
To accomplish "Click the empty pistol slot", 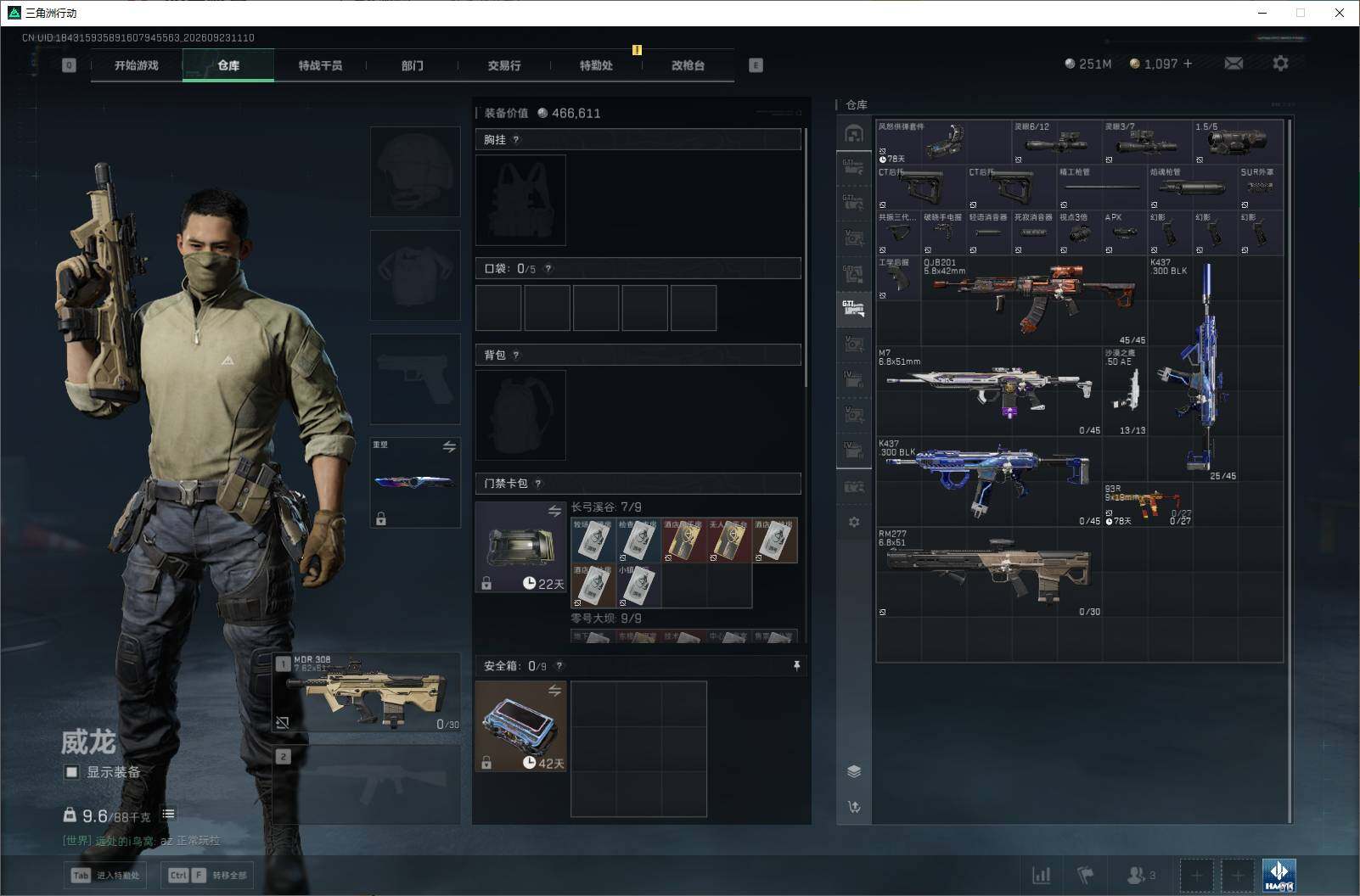I will (415, 379).
